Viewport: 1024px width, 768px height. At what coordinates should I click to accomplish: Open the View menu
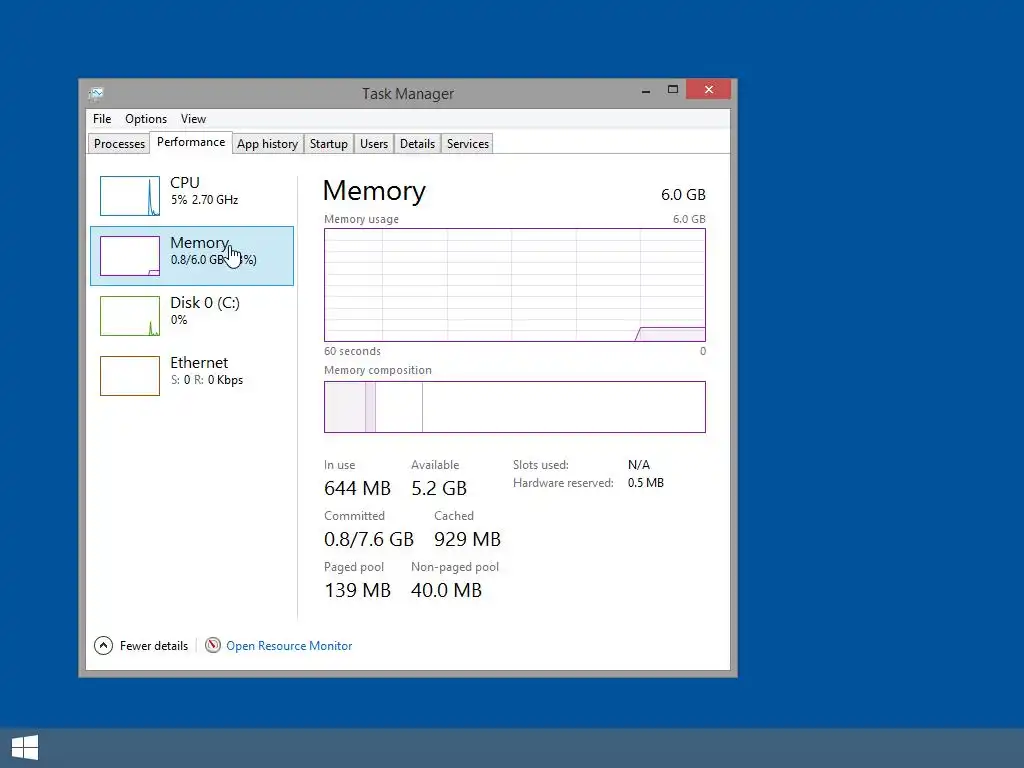point(193,119)
